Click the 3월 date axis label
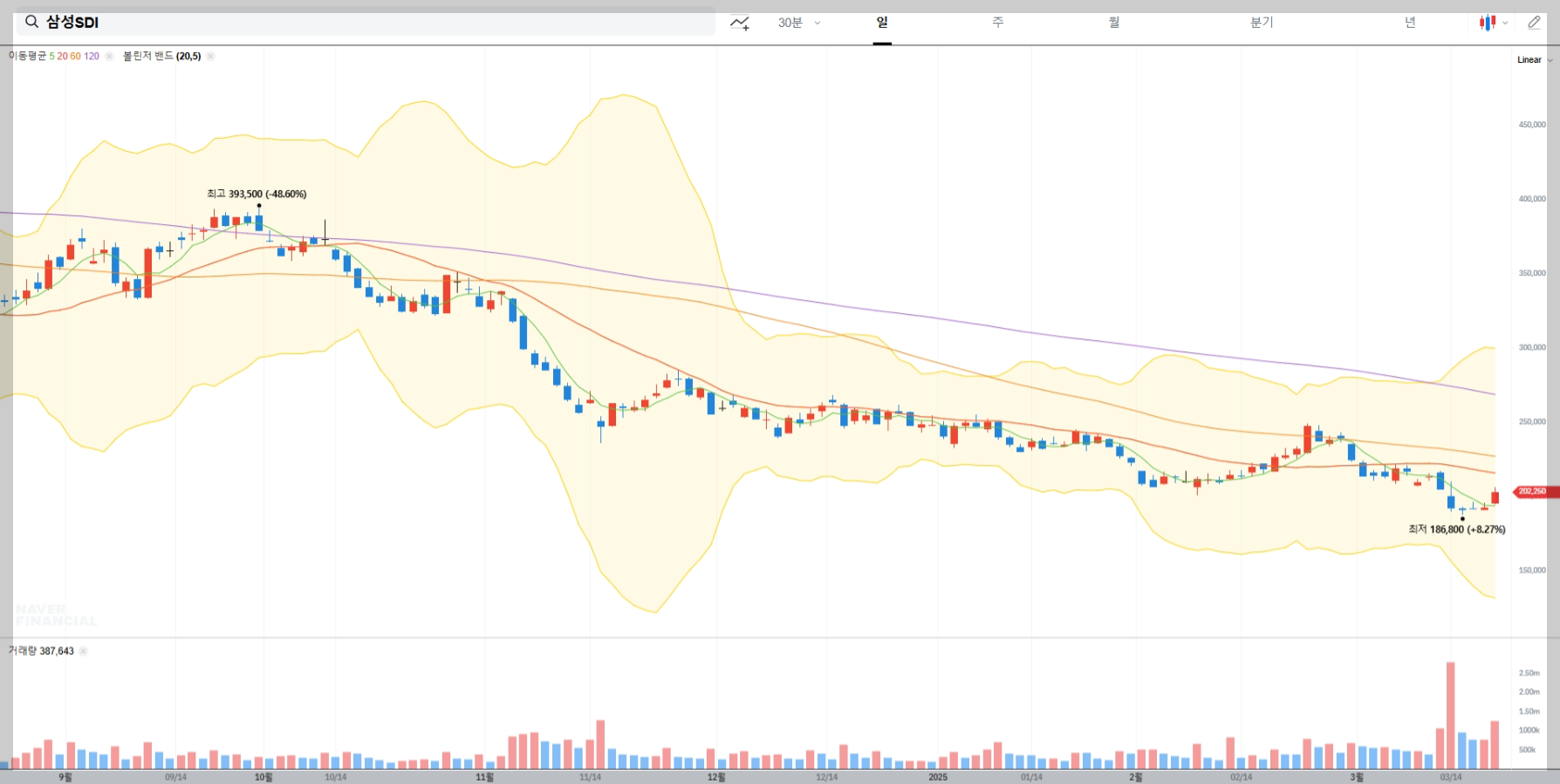Viewport: 1560px width, 784px height. pyautogui.click(x=1357, y=777)
